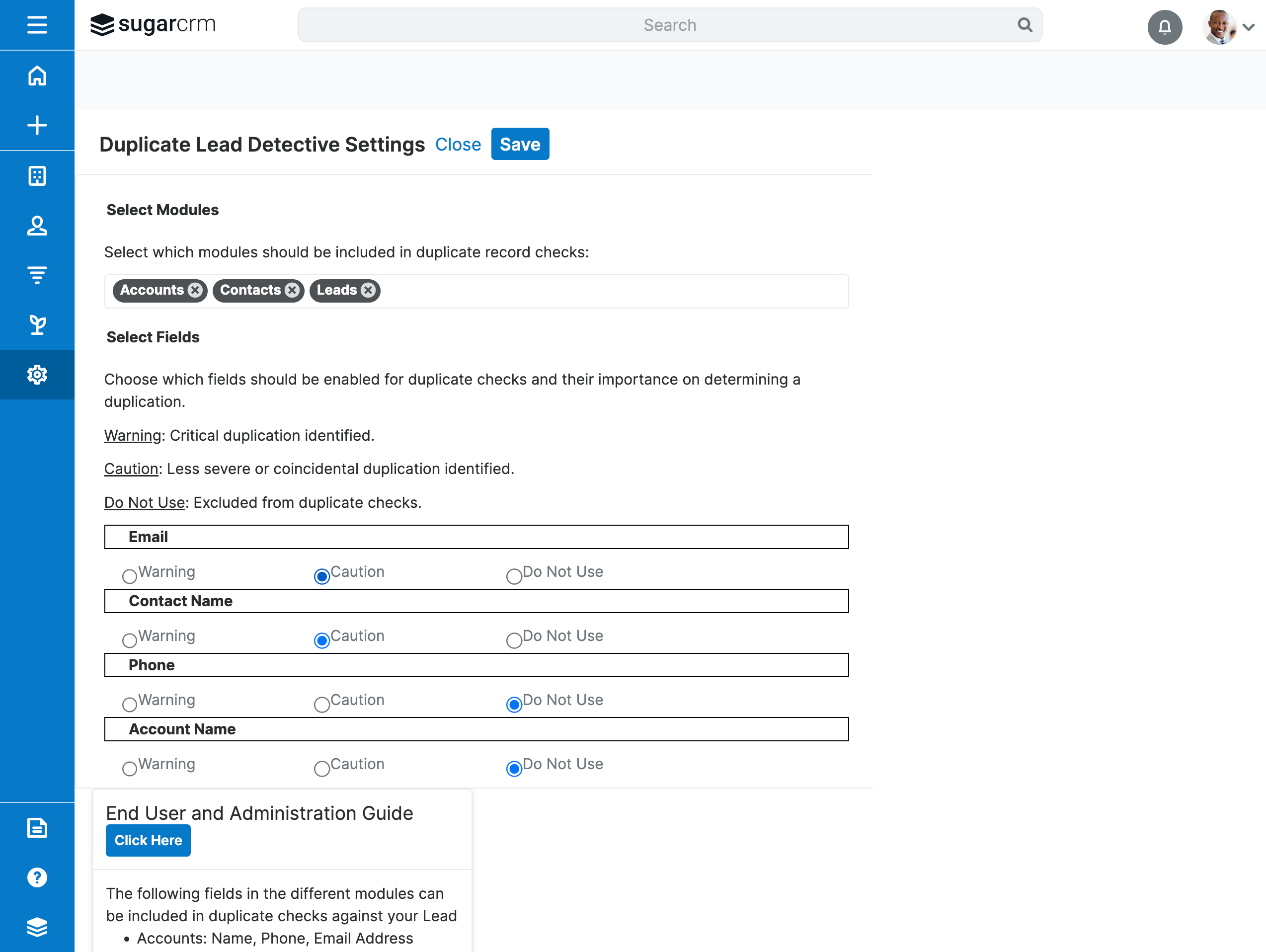Select Do Not Use for Phone
The width and height of the screenshot is (1266, 952).
point(514,704)
